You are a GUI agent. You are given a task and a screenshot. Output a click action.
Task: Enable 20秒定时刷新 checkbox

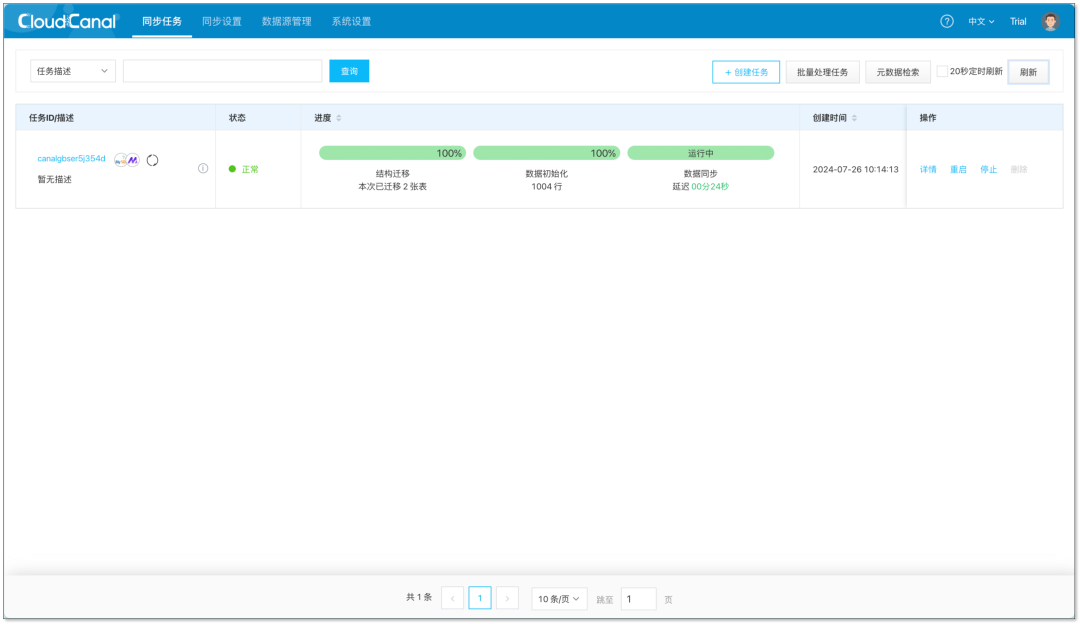(942, 71)
